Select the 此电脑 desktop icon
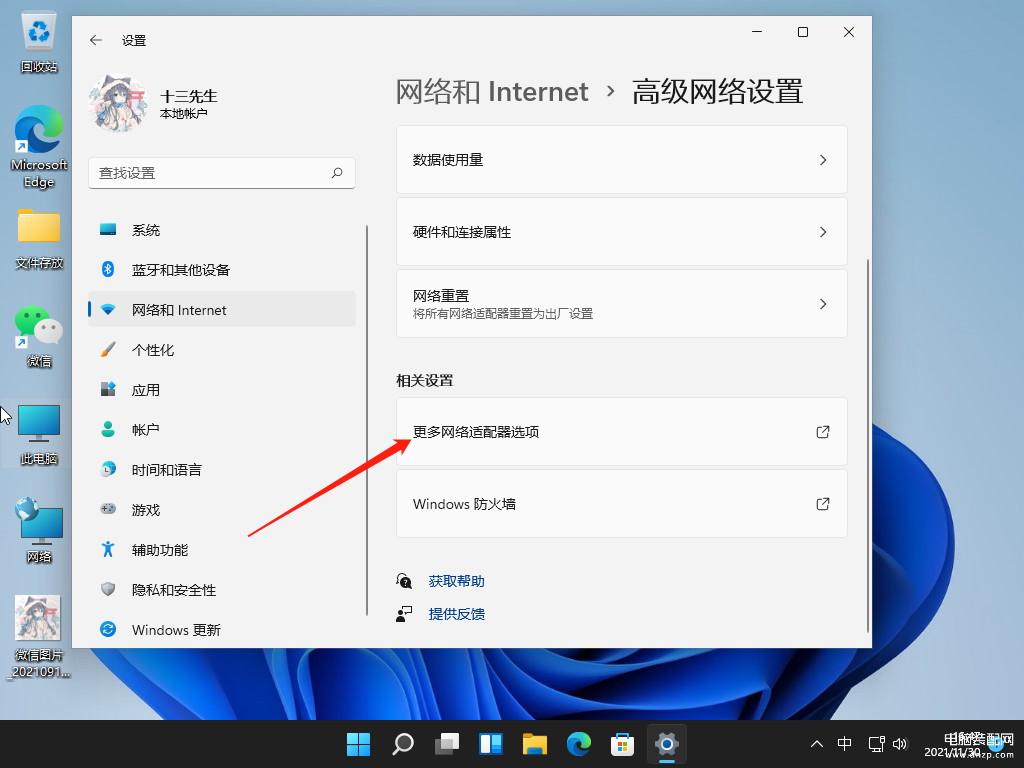The height and width of the screenshot is (768, 1024). tap(39, 434)
